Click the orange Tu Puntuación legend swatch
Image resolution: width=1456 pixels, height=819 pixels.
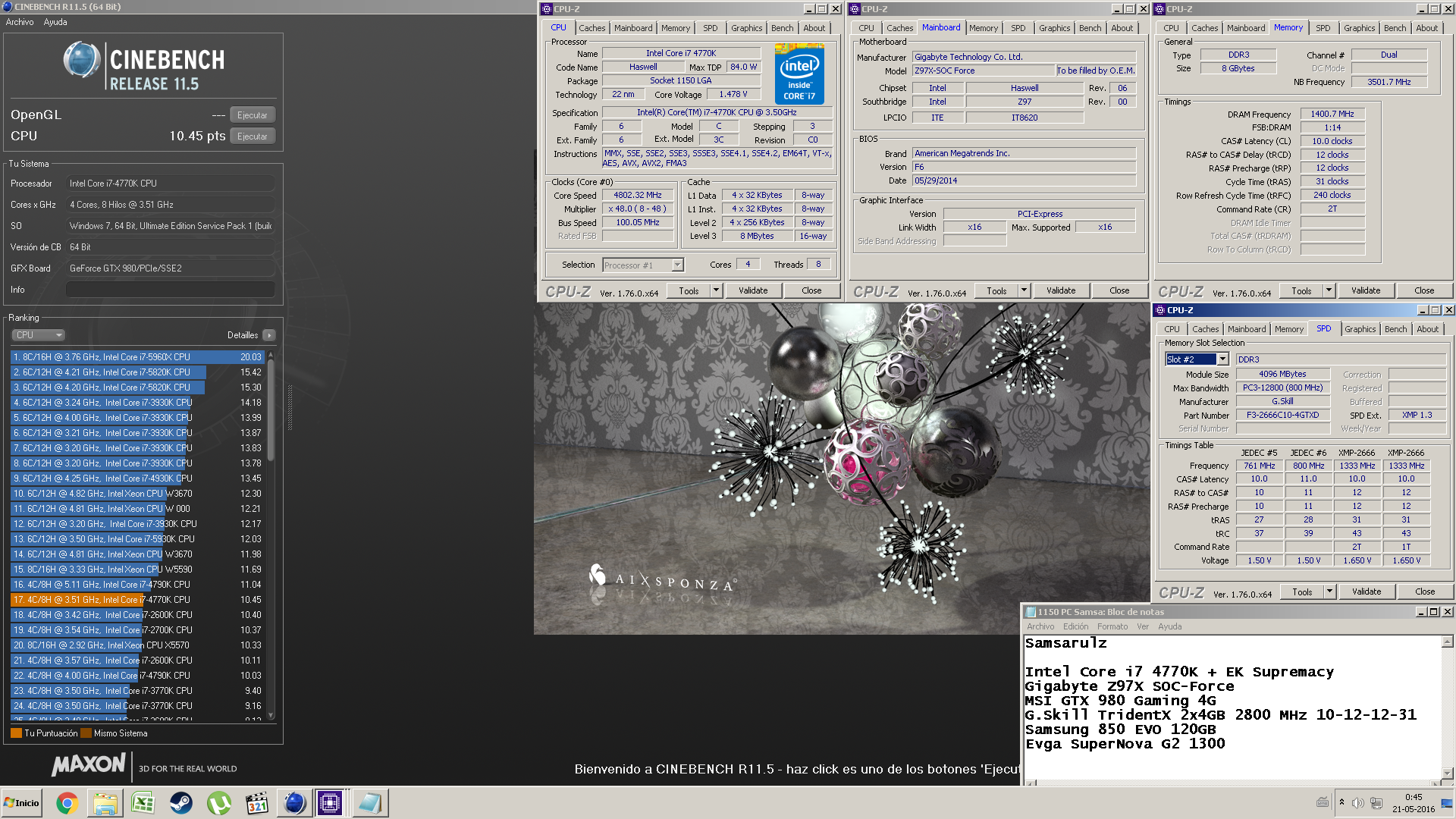pos(16,733)
